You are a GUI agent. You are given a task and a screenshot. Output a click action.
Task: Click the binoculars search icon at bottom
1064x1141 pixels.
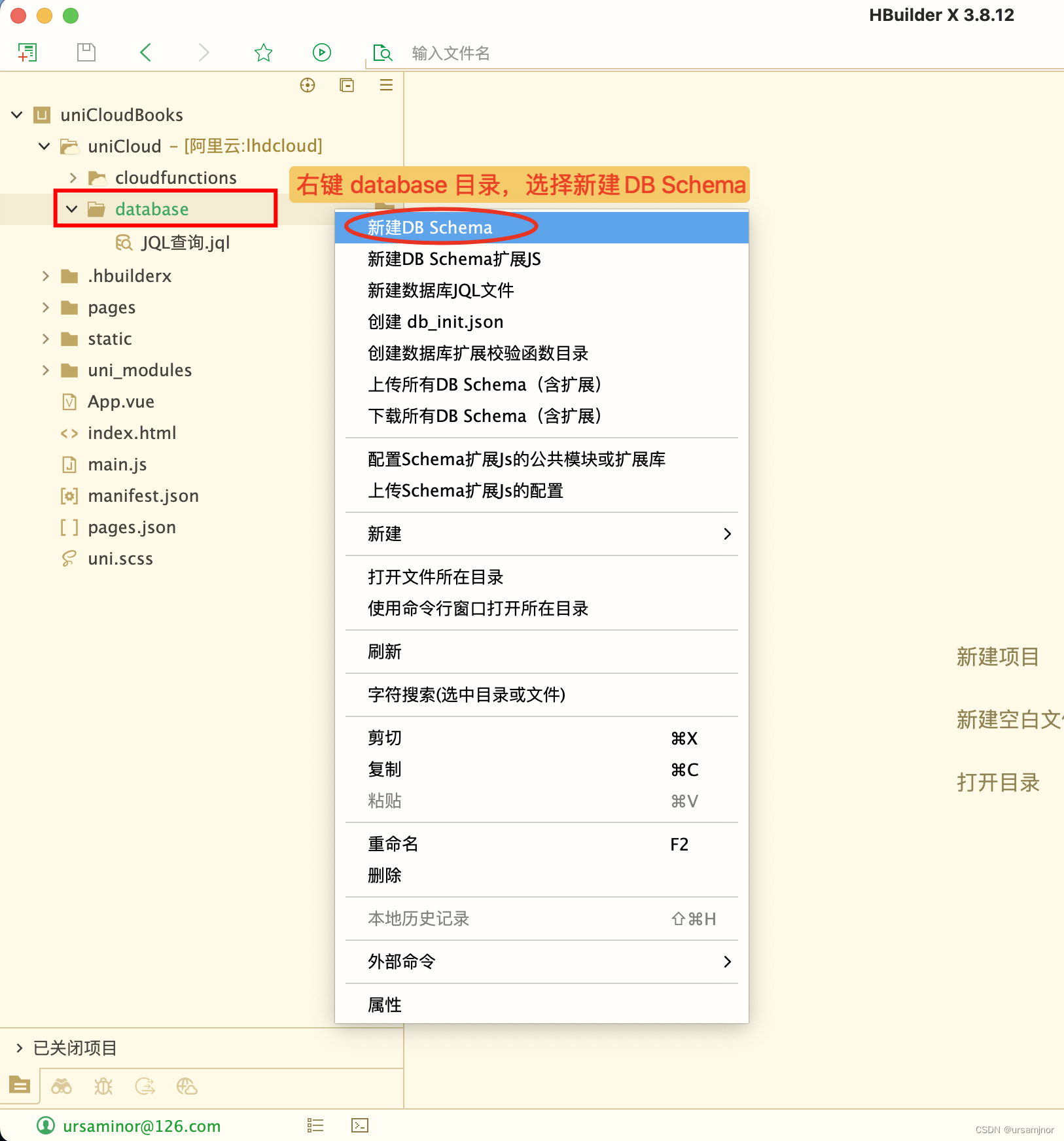coord(62,1087)
